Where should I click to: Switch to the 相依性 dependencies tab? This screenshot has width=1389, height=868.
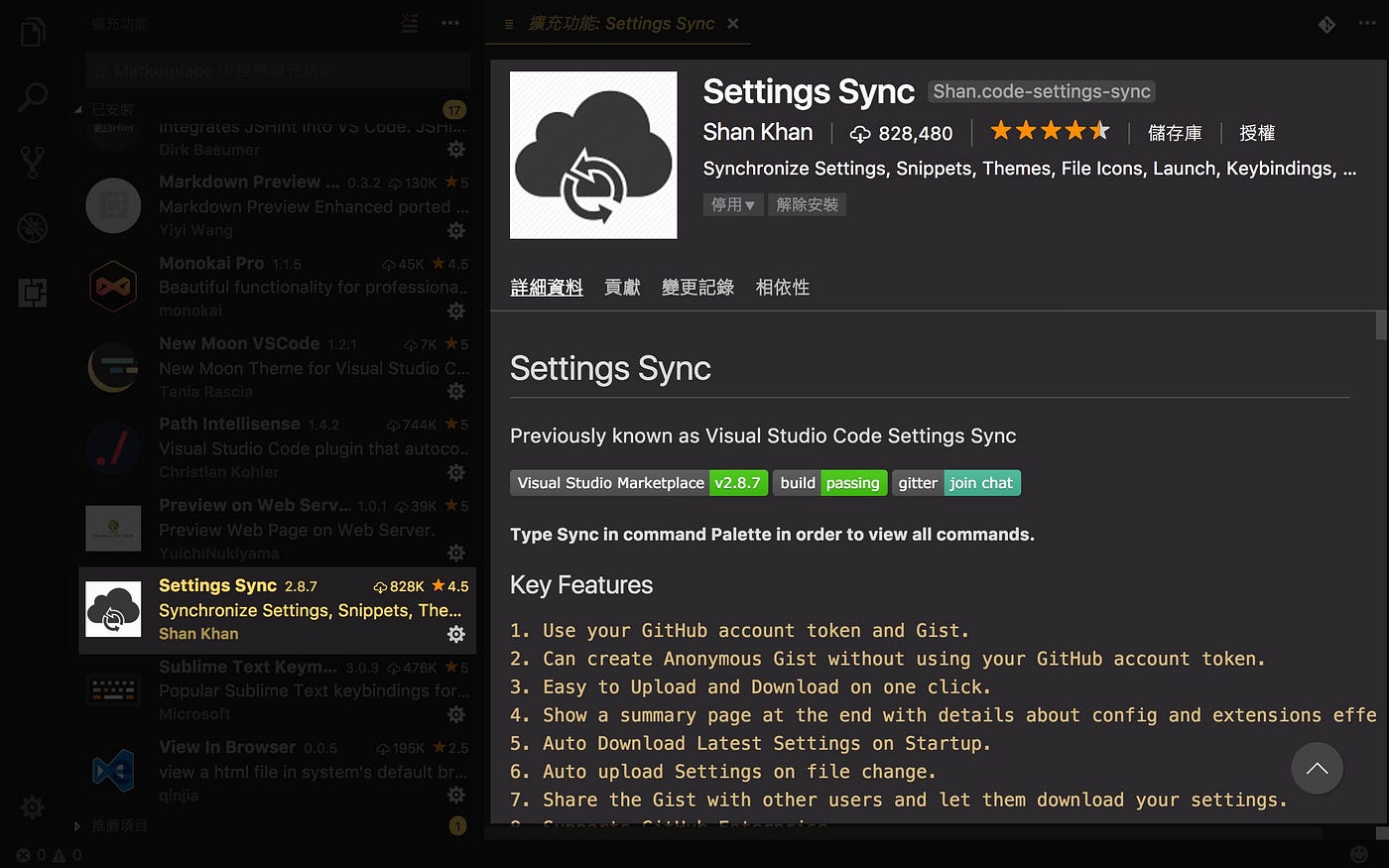782,287
